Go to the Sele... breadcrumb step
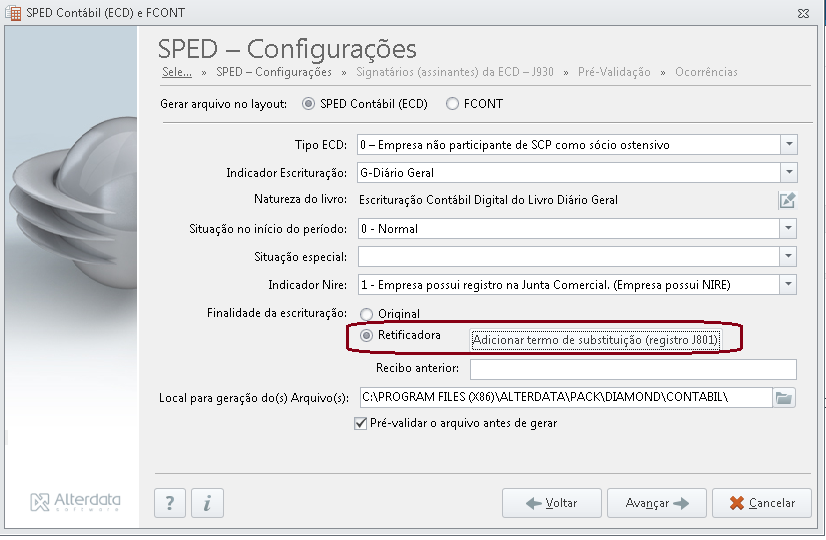This screenshot has width=826, height=540. click(176, 72)
